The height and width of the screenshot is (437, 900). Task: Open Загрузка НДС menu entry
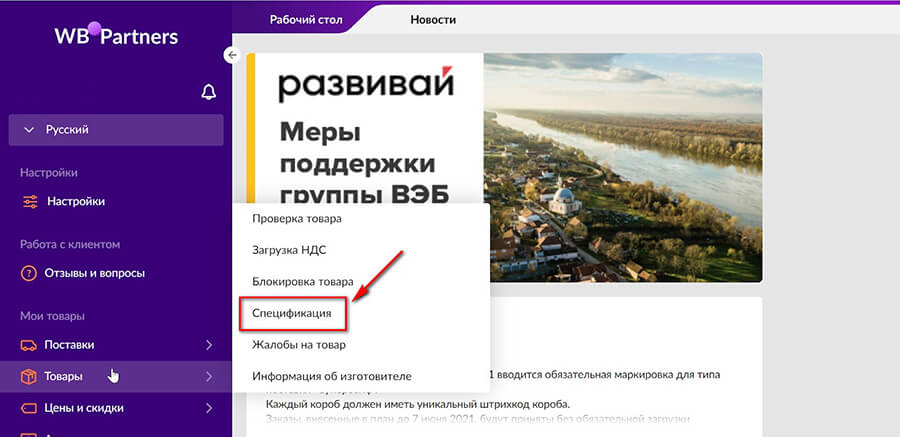tap(289, 250)
